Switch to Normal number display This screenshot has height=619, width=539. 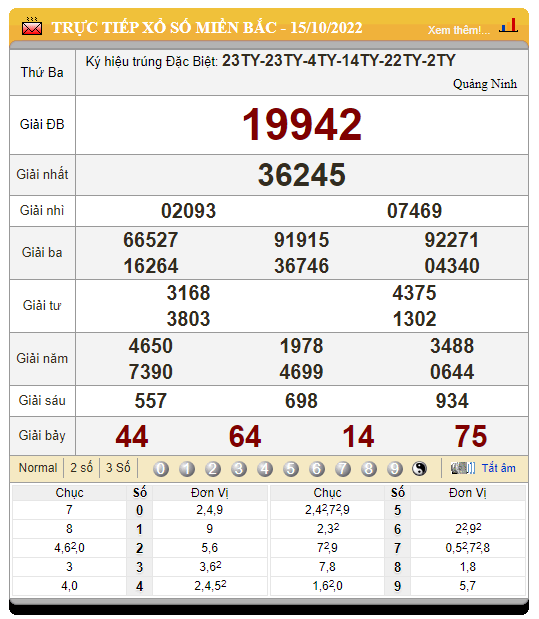pos(38,468)
